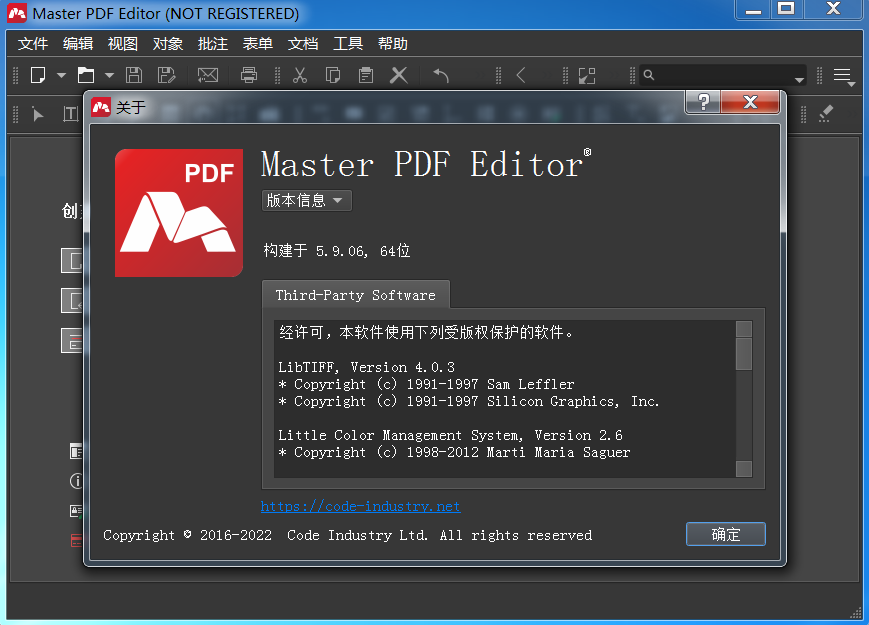Open the 编辑 menu
Screen dimensions: 869x625
[x=78, y=44]
